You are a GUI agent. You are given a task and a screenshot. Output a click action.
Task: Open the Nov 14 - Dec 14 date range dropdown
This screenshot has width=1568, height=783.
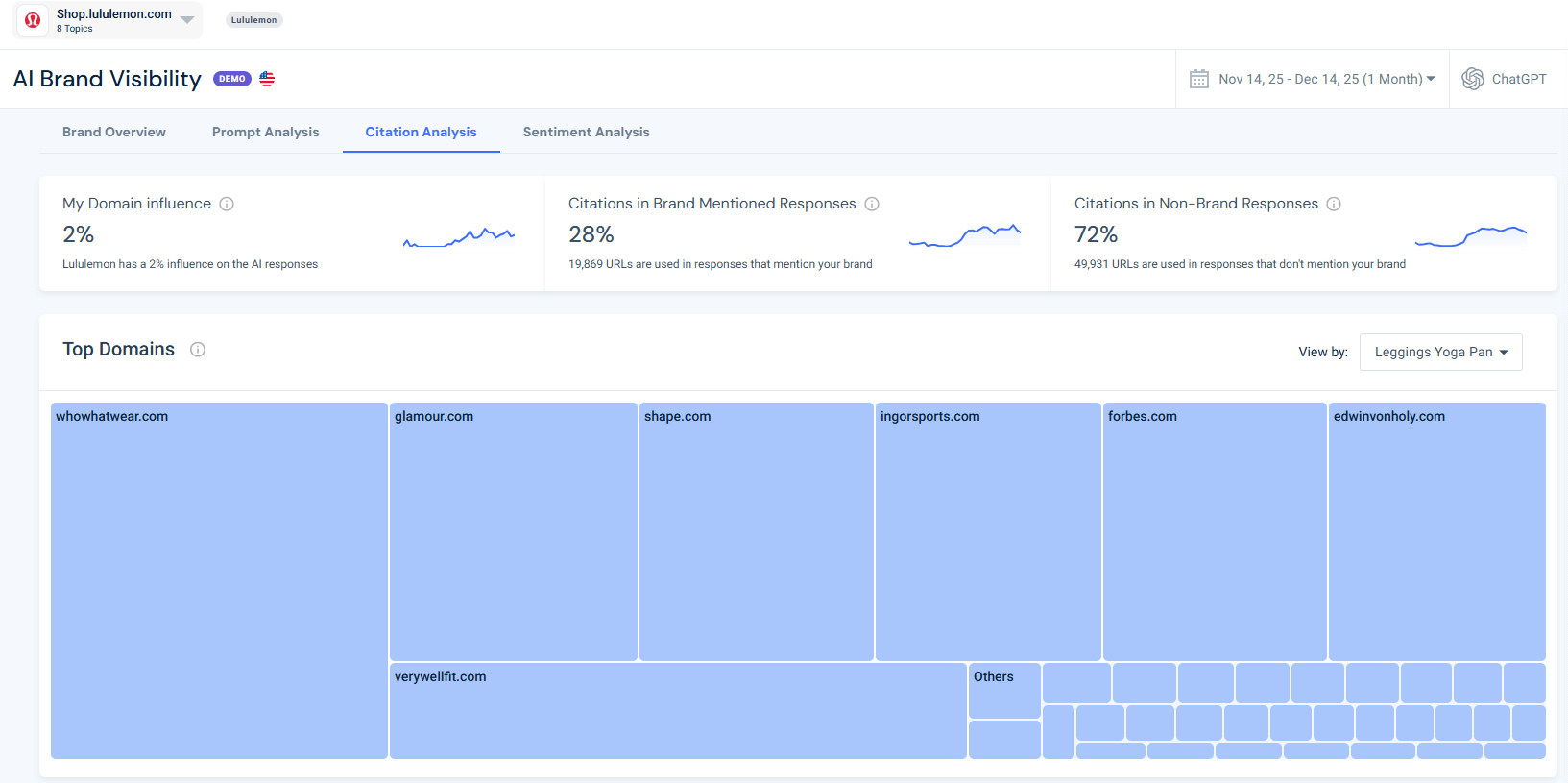point(1326,79)
